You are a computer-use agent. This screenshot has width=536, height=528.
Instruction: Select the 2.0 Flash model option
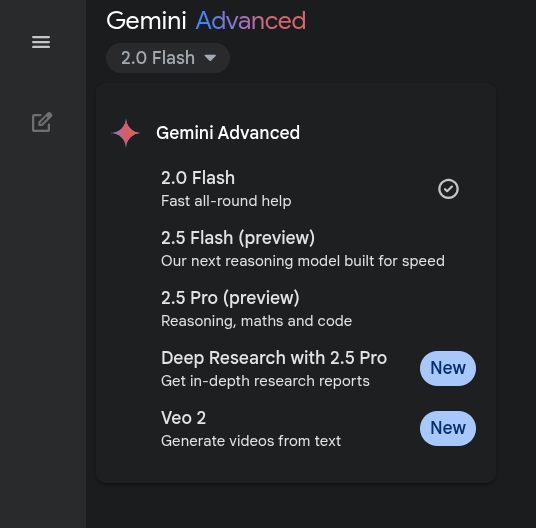coord(296,189)
